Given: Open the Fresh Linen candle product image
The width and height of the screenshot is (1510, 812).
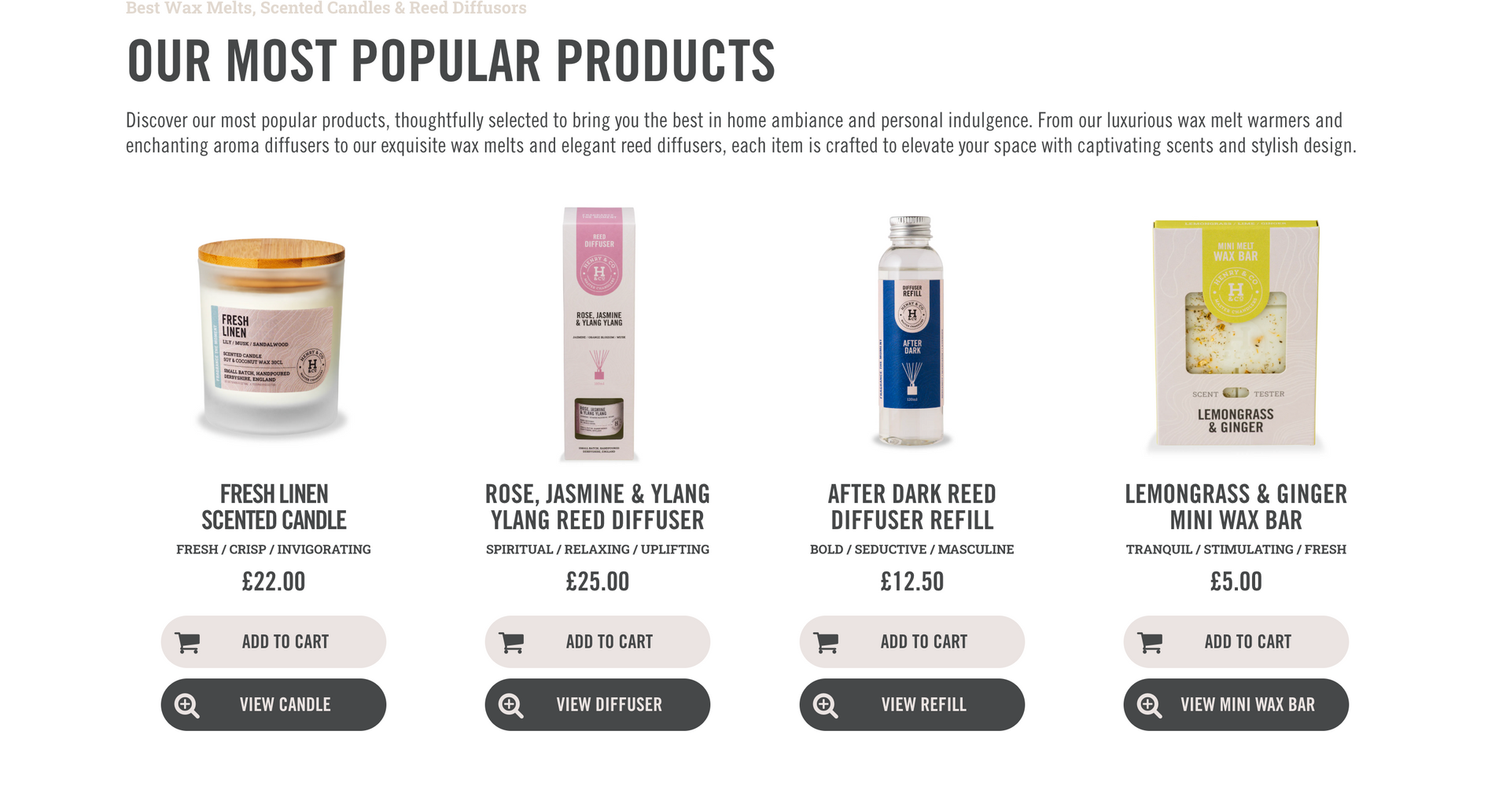Looking at the screenshot, I should click(x=272, y=334).
